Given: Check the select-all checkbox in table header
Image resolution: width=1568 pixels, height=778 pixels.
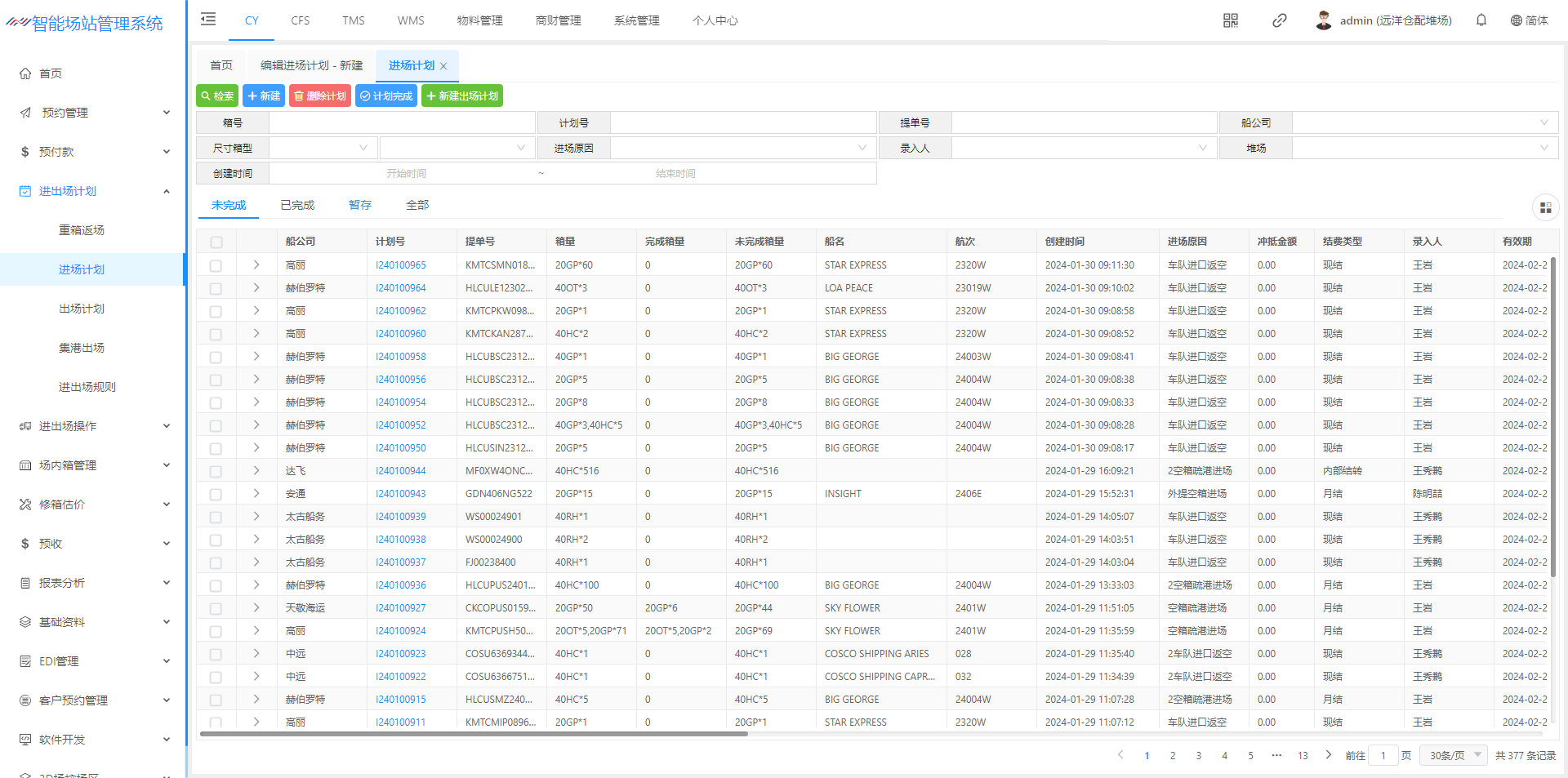Looking at the screenshot, I should [216, 242].
